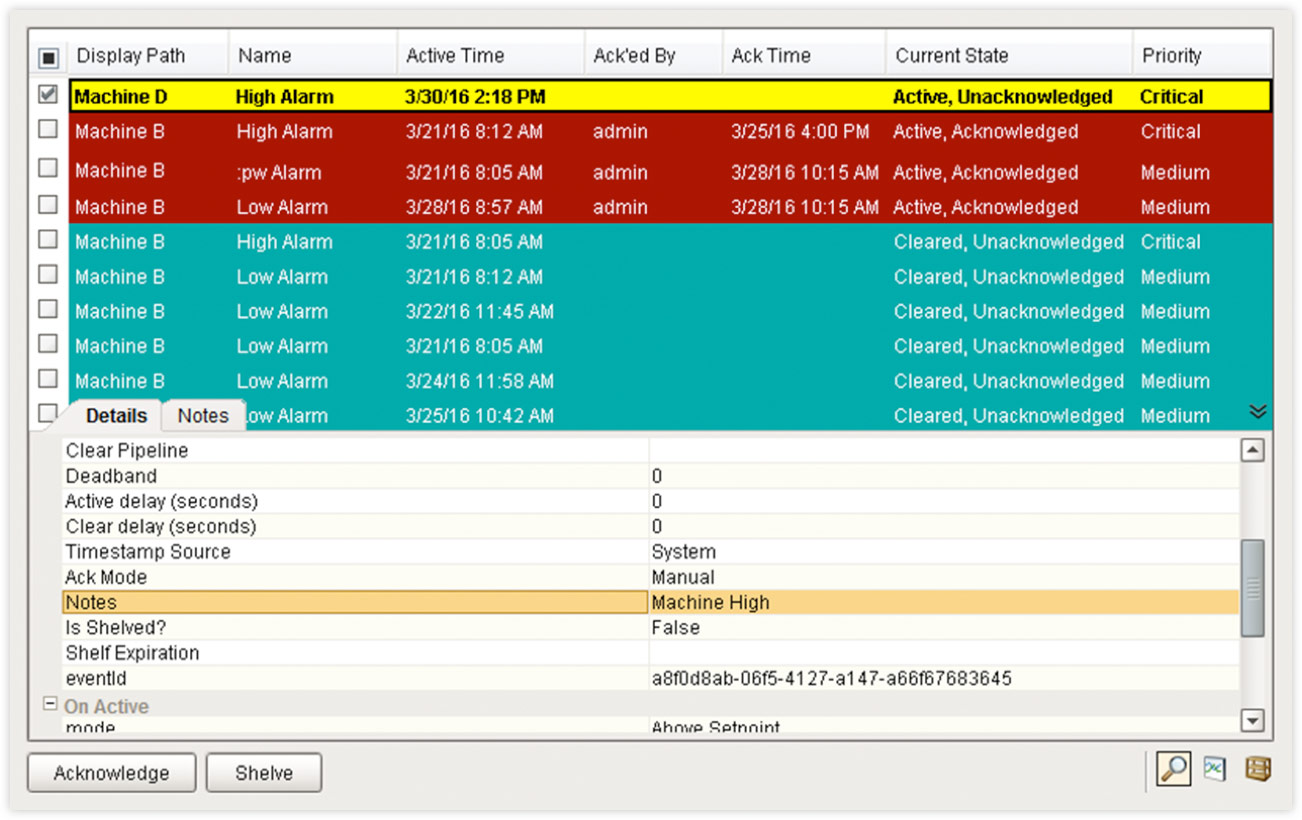Check the Machine B Low Alarm cleared row
This screenshot has height=820, width=1302.
pyautogui.click(x=47, y=274)
